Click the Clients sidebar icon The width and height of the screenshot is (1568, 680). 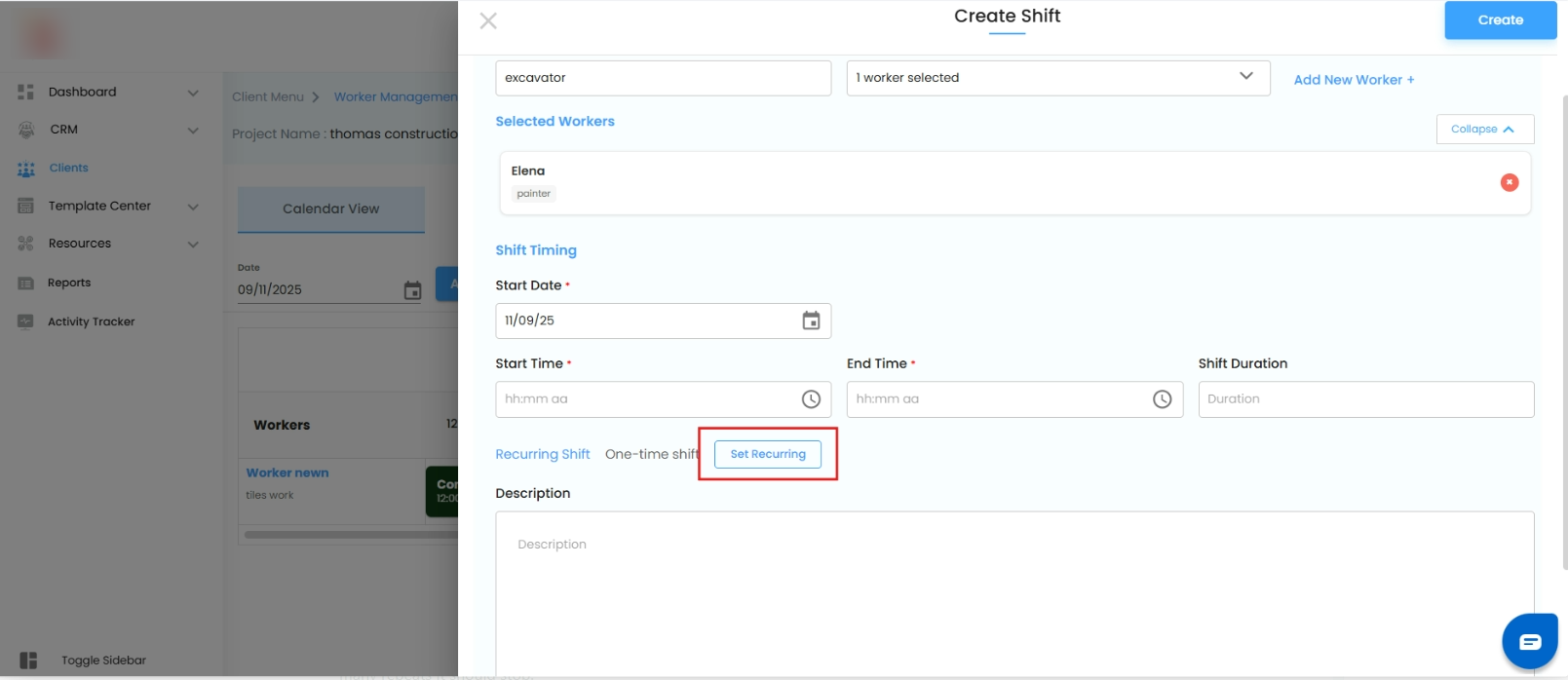pos(26,169)
